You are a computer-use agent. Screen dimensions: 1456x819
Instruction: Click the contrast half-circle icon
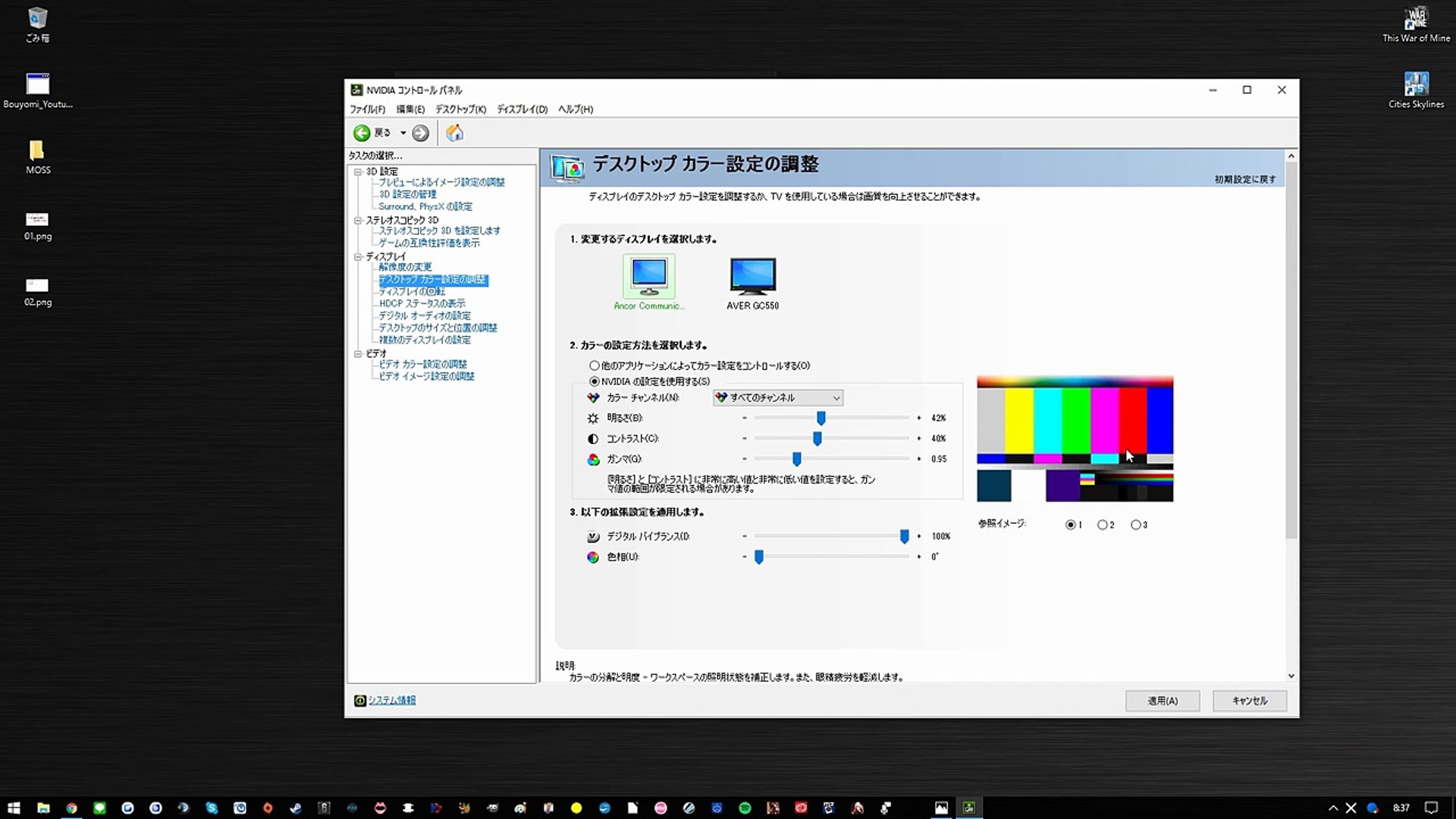coord(593,439)
